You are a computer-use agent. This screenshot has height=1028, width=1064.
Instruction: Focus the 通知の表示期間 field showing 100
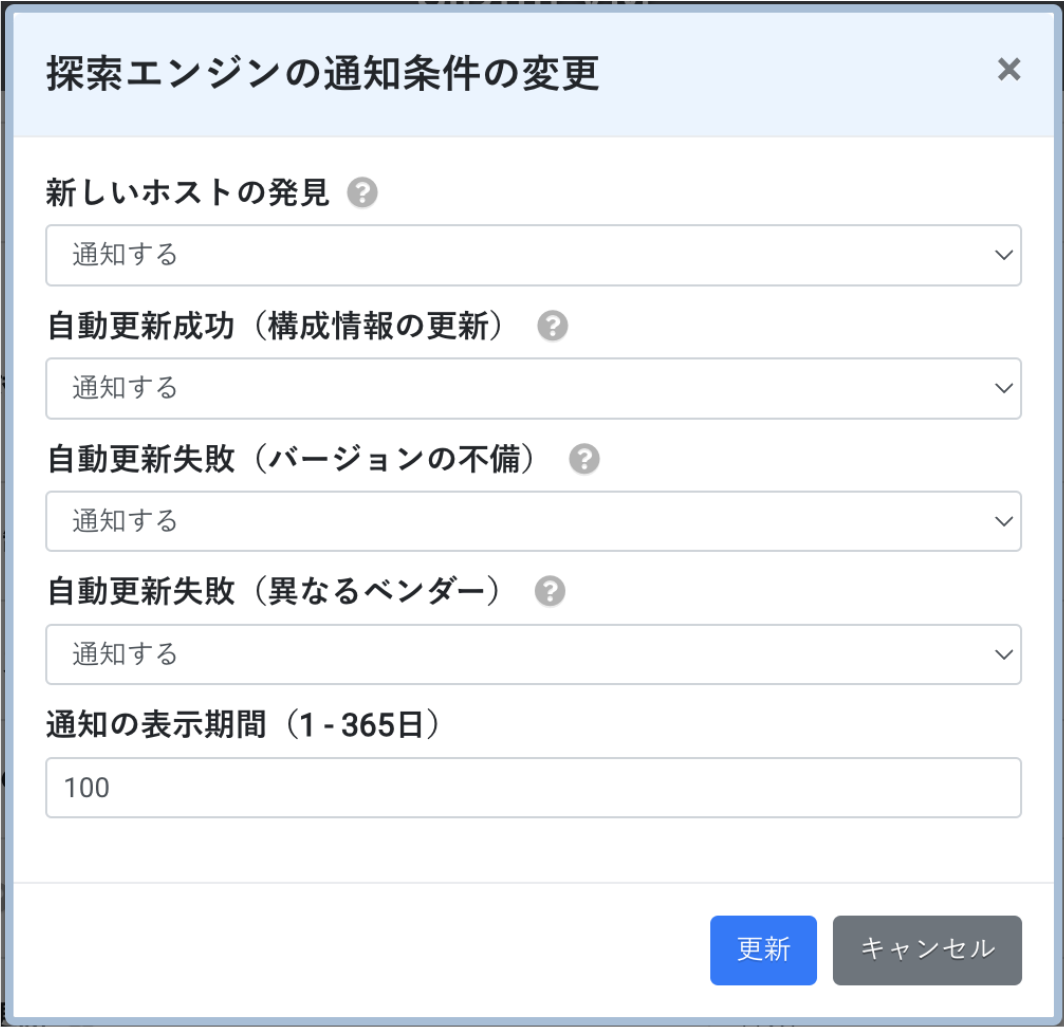pyautogui.click(x=533, y=788)
